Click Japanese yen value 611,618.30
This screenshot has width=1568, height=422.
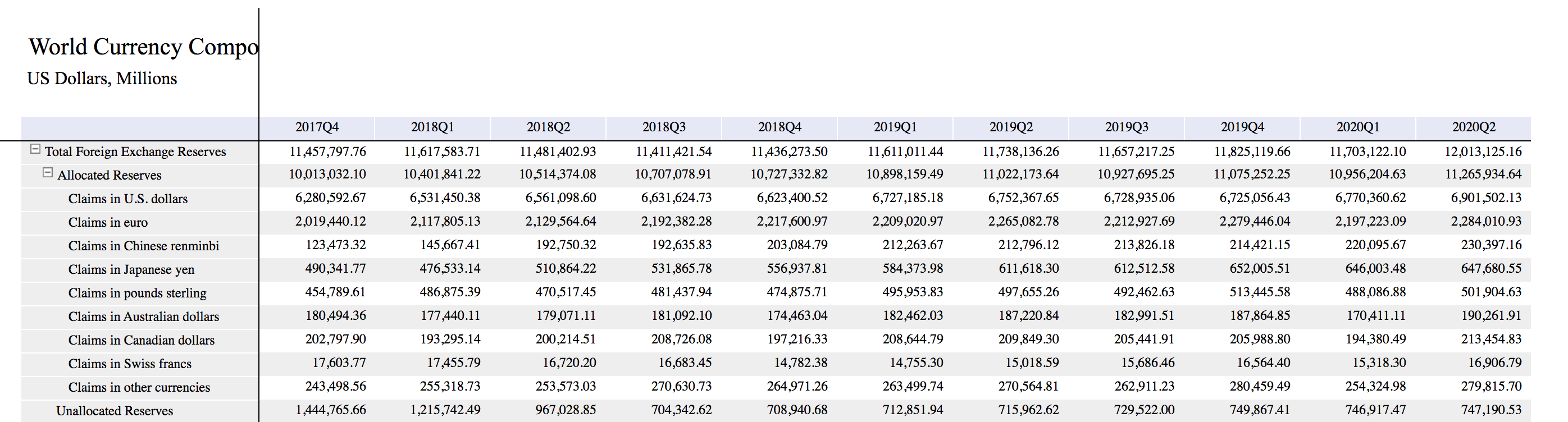point(1029,269)
